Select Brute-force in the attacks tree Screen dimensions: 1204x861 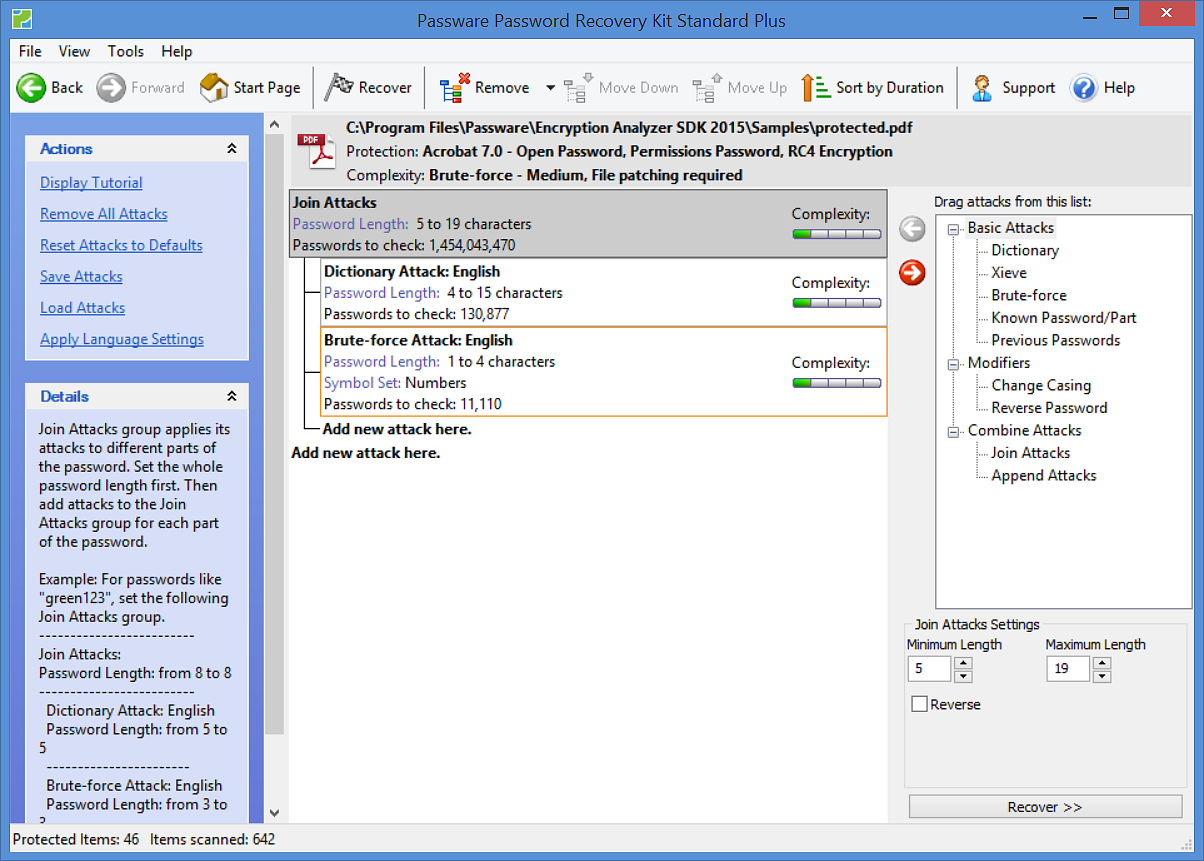click(x=1029, y=295)
